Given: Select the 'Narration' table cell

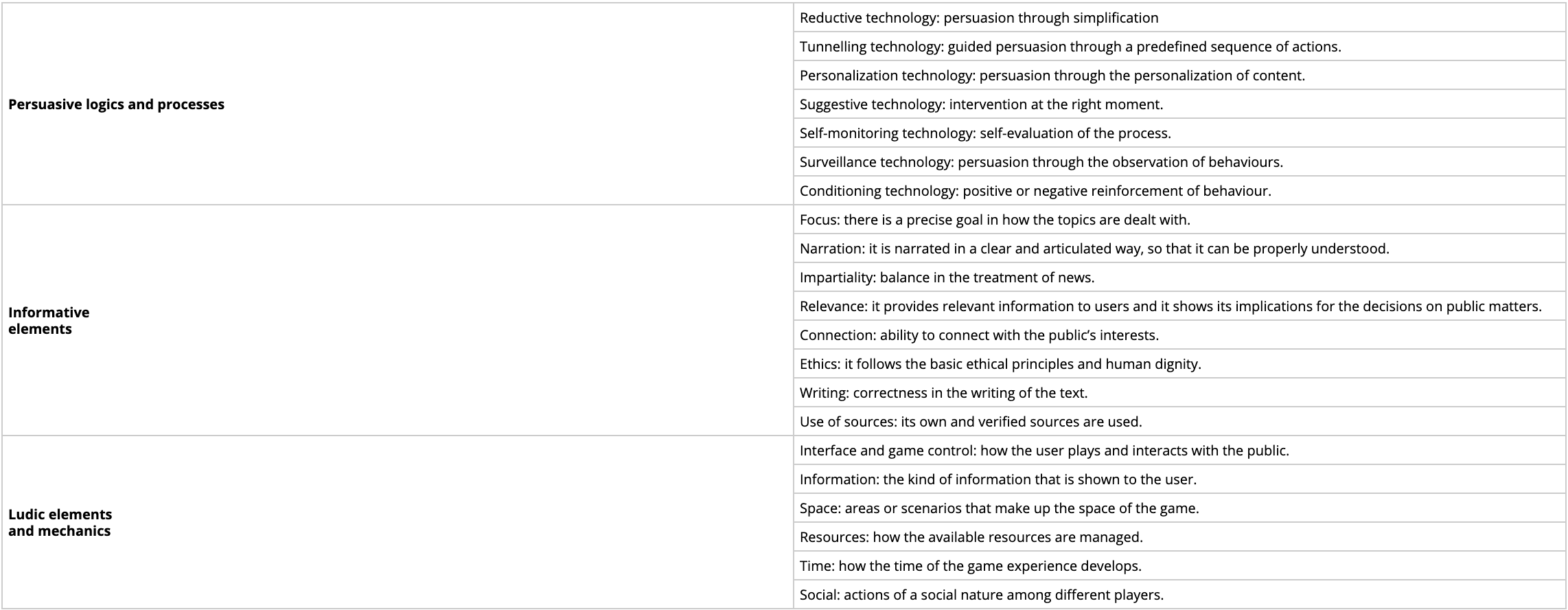Looking at the screenshot, I should [1094, 249].
